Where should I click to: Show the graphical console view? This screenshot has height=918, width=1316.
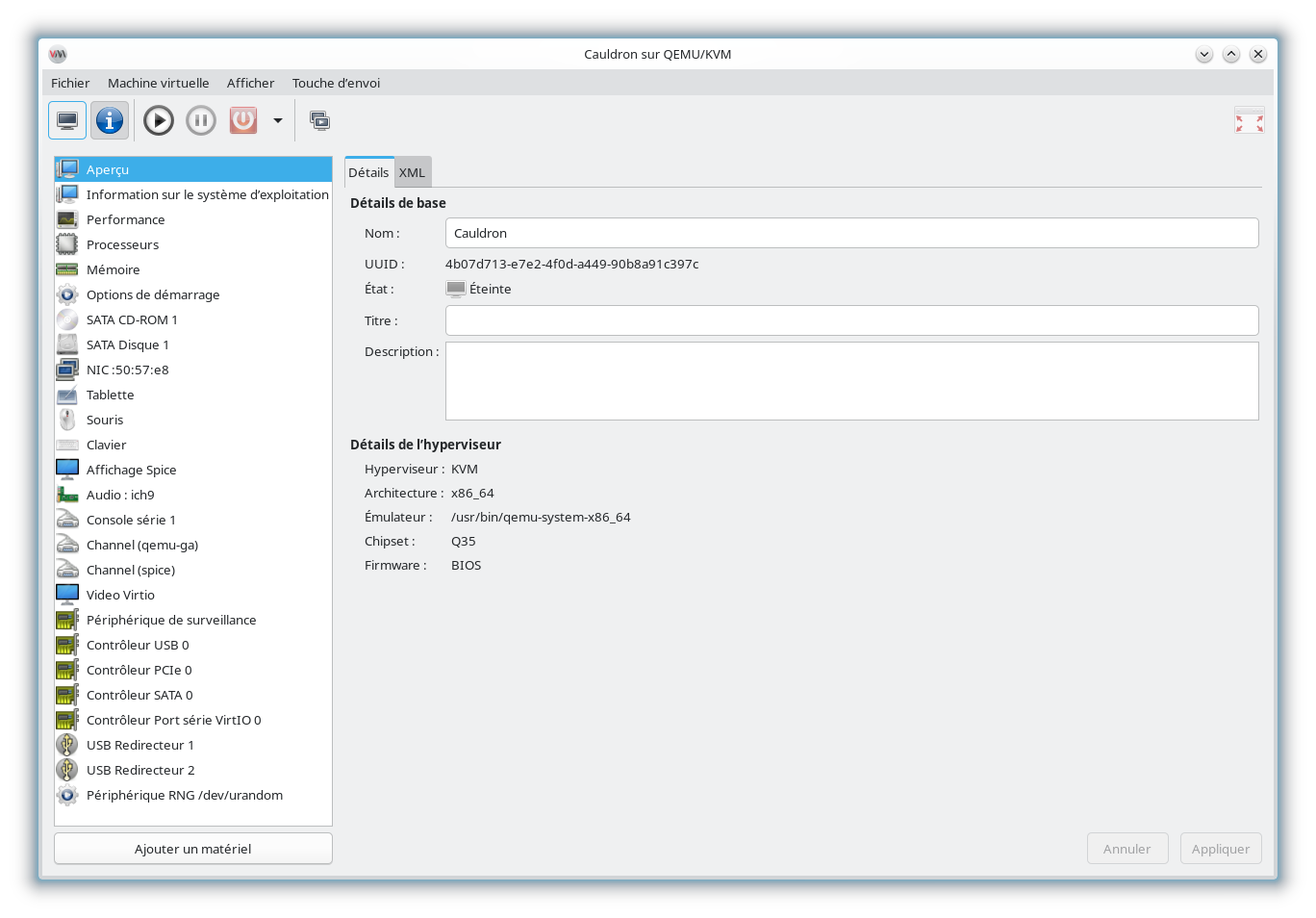click(67, 120)
